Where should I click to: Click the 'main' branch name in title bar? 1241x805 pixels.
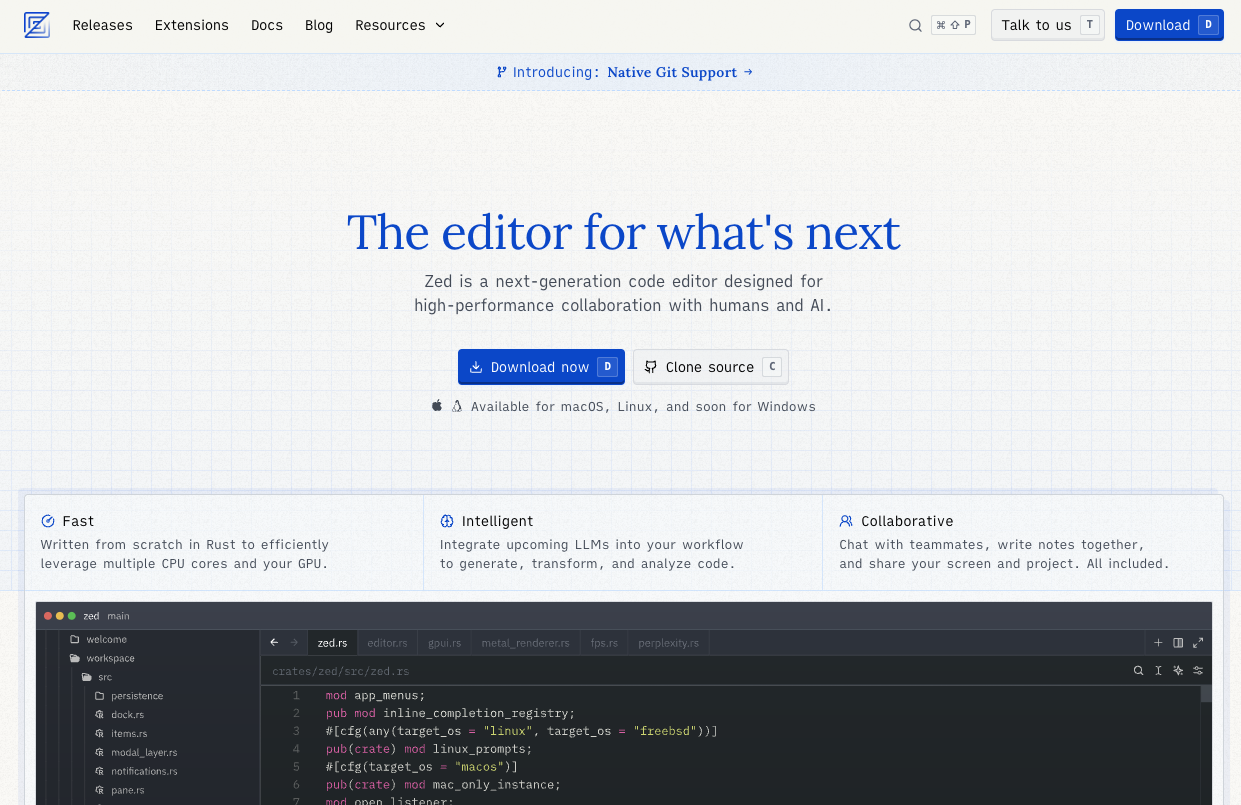point(119,616)
